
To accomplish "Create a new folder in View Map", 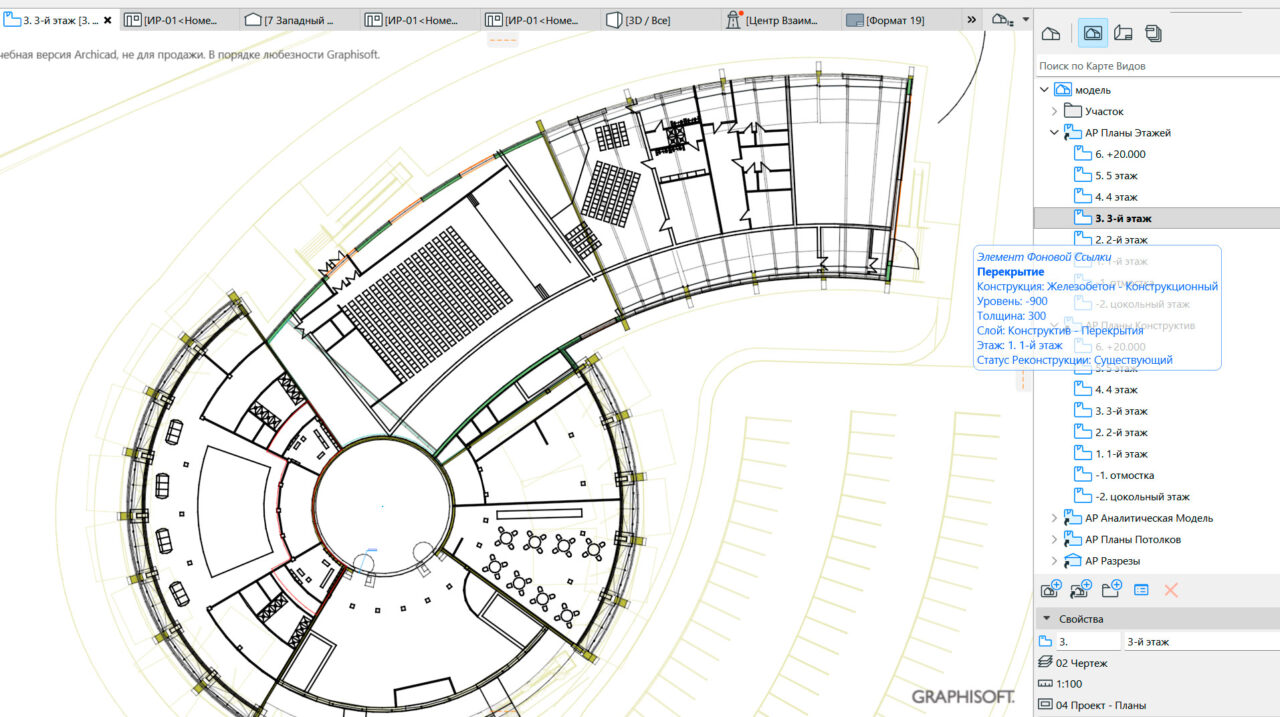I will (1111, 590).
